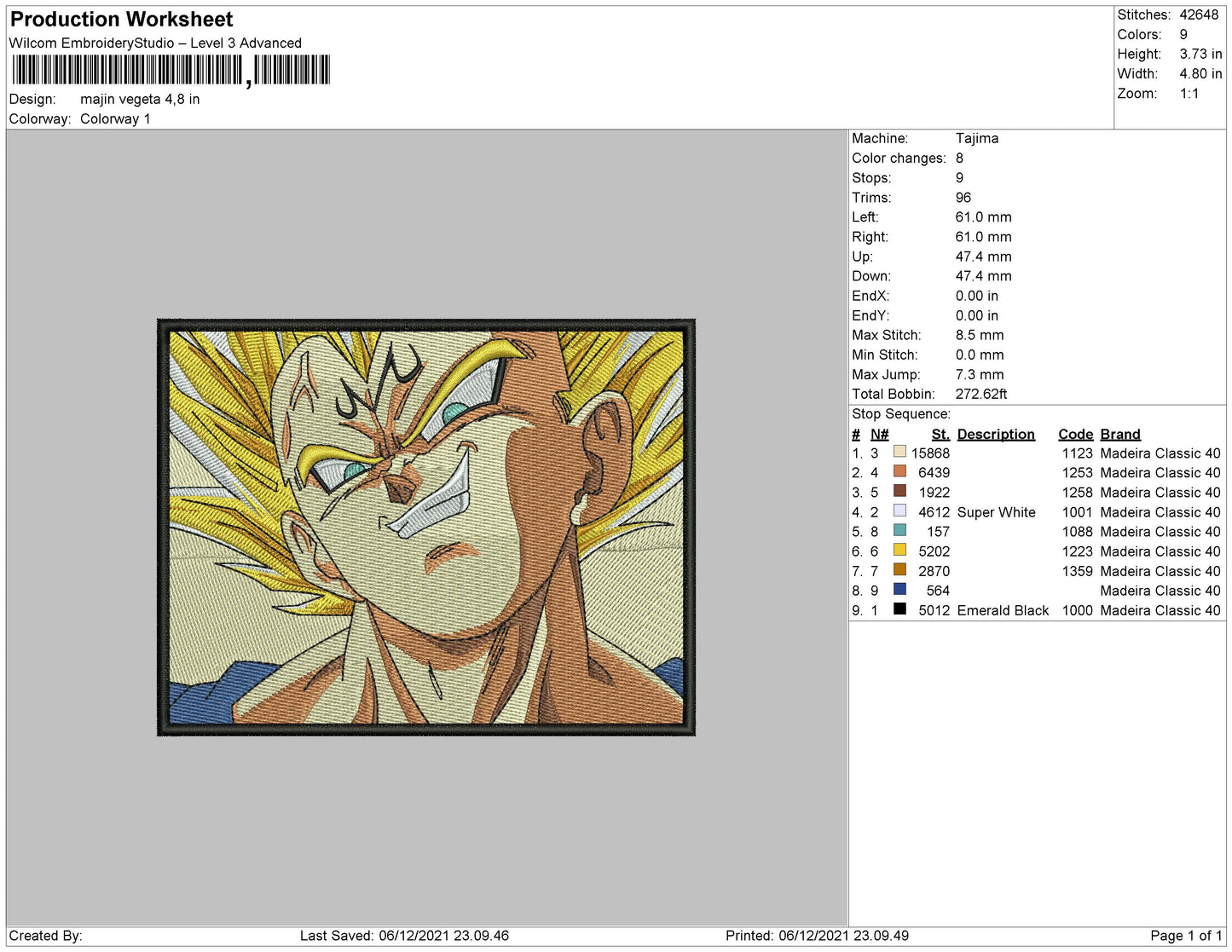Select the design name majin vegeta text
Image resolution: width=1232 pixels, height=952 pixels.
[140, 99]
